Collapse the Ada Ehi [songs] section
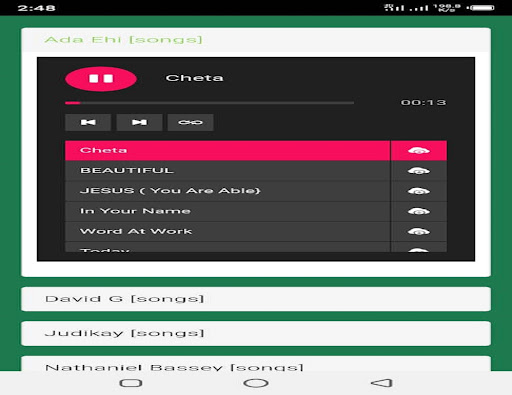512x395 pixels. click(x=256, y=40)
